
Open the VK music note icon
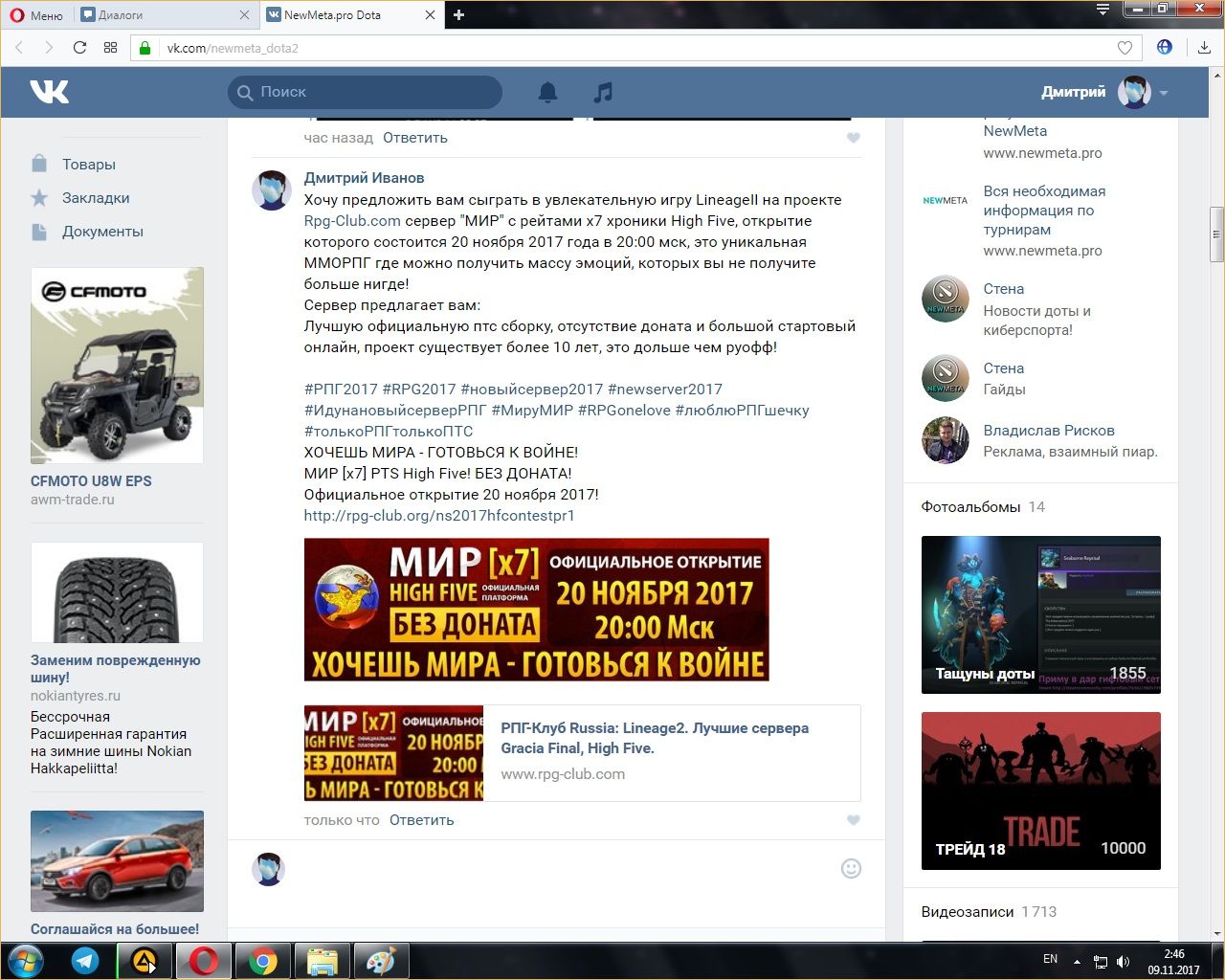[602, 92]
